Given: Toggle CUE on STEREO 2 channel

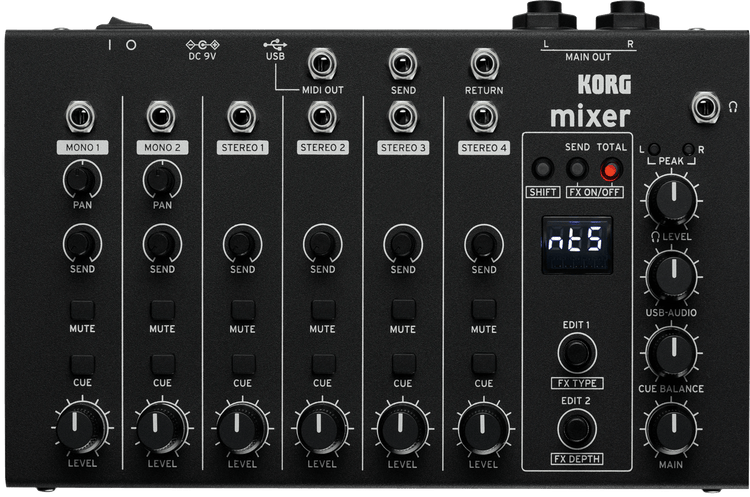Looking at the screenshot, I should [323, 364].
